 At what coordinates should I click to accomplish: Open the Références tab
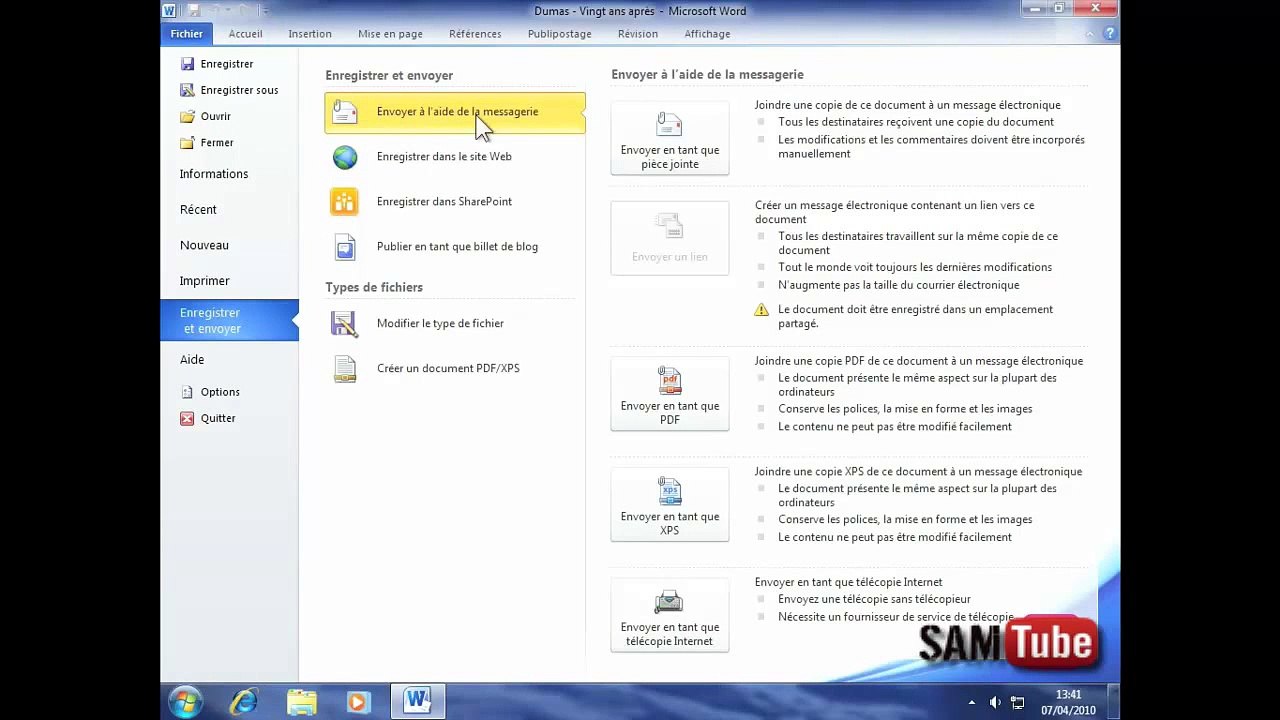tap(475, 33)
